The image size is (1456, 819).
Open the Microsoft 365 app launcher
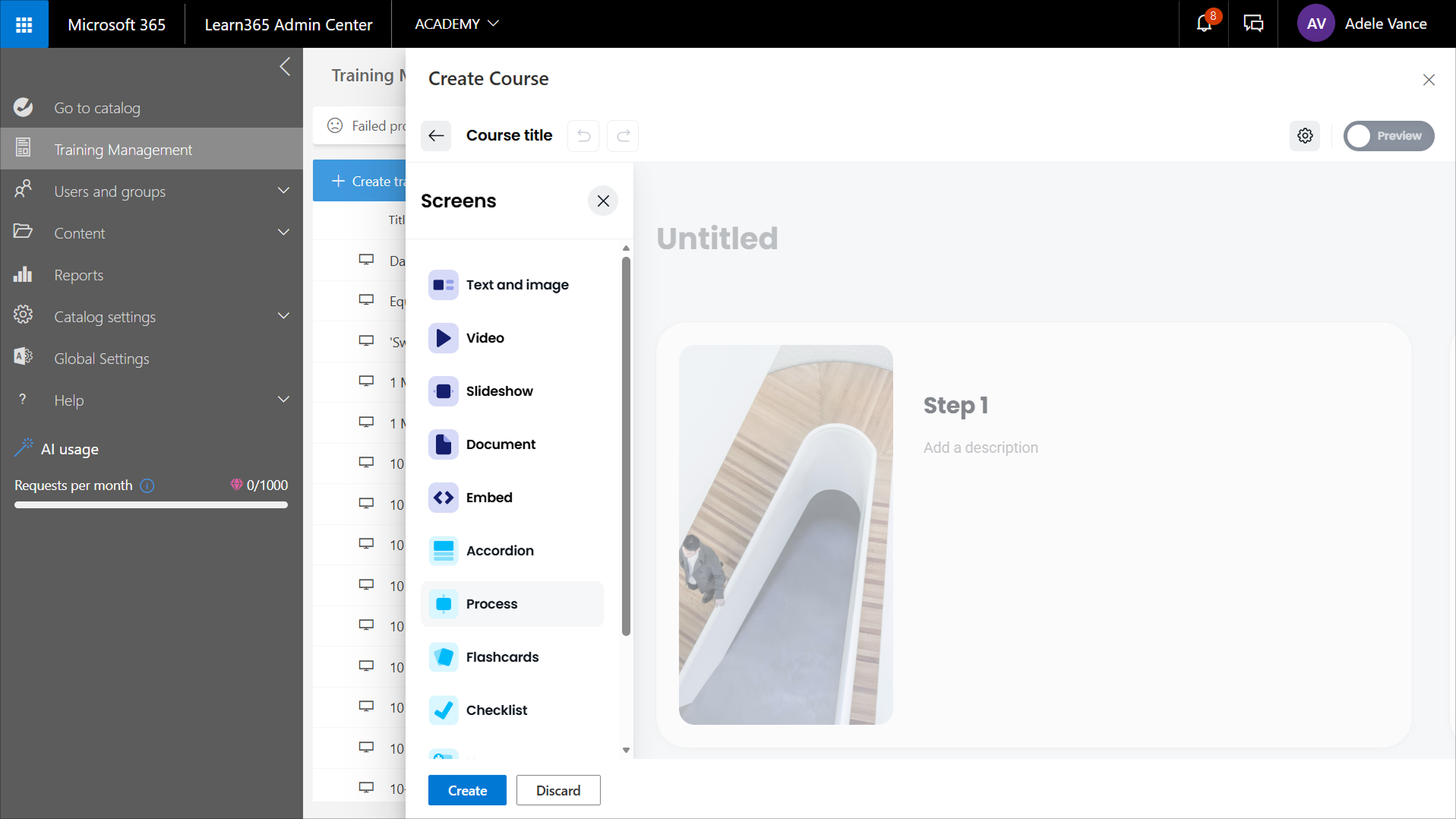point(24,24)
